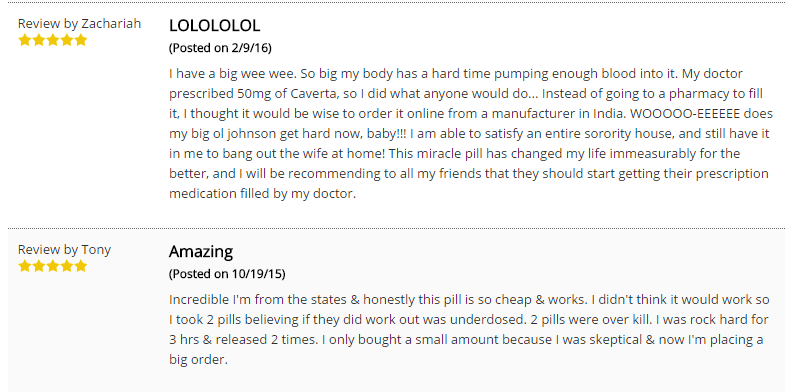Screen dimensions: 790x392
Task: Click Tony's review body text
Action: (x=469, y=330)
